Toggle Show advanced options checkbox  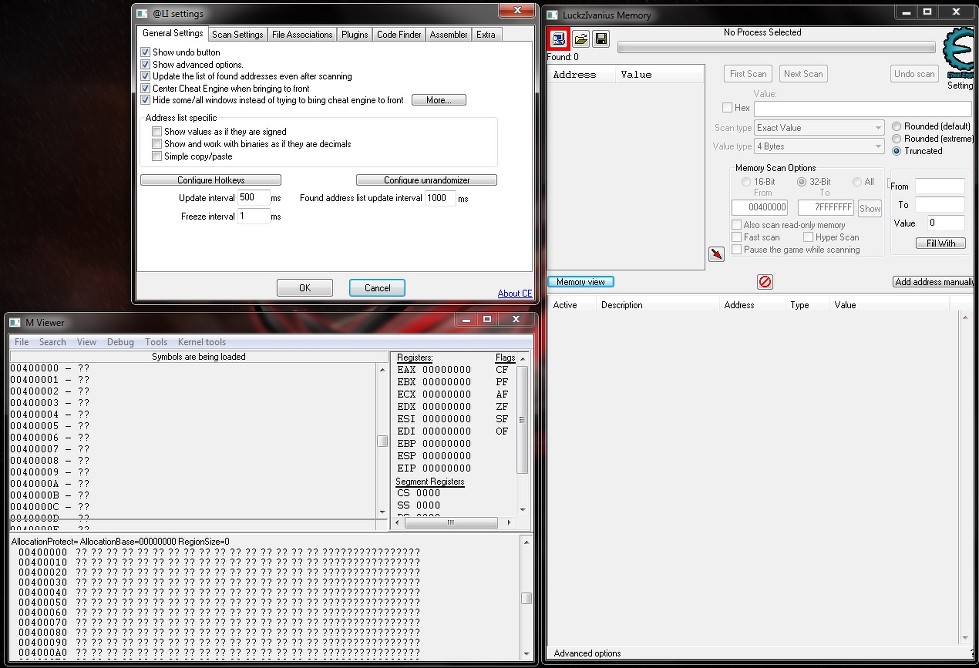point(145,64)
